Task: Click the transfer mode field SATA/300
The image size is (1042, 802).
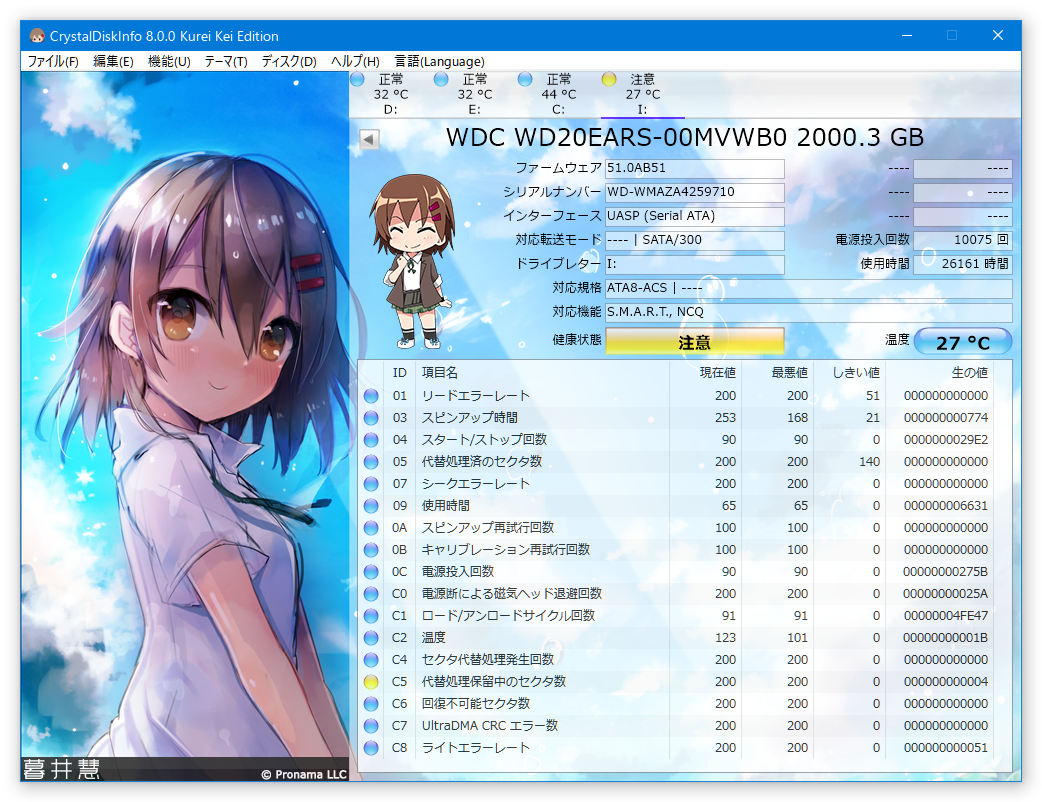Action: click(x=694, y=241)
